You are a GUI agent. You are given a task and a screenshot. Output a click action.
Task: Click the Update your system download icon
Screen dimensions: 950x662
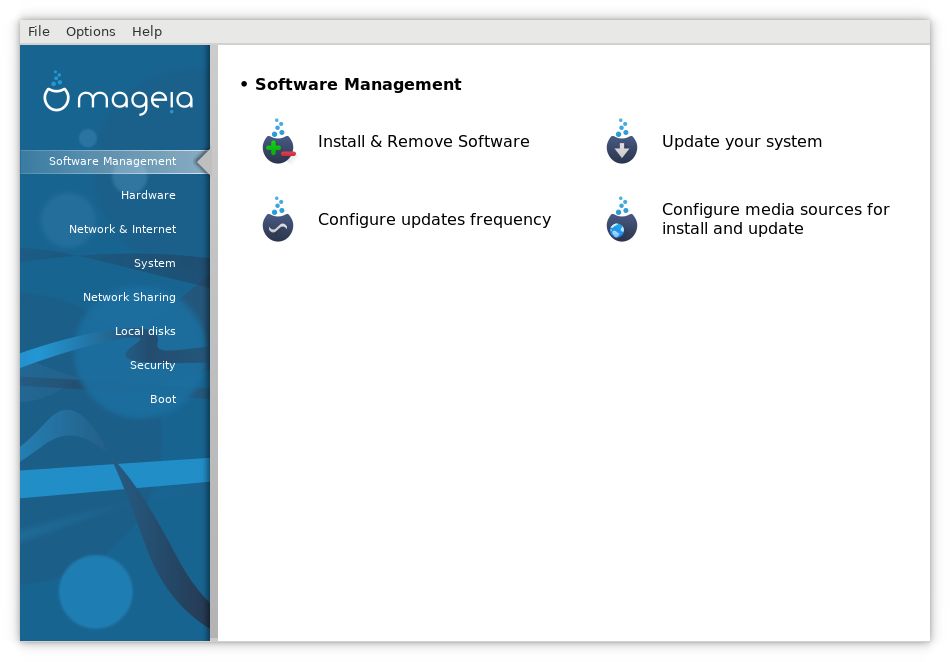coord(621,143)
